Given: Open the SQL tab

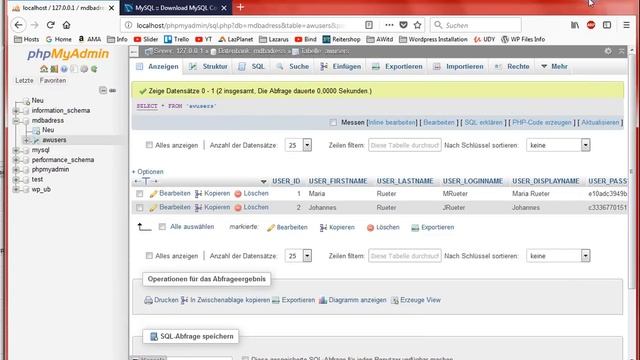Looking at the screenshot, I should click(251, 66).
